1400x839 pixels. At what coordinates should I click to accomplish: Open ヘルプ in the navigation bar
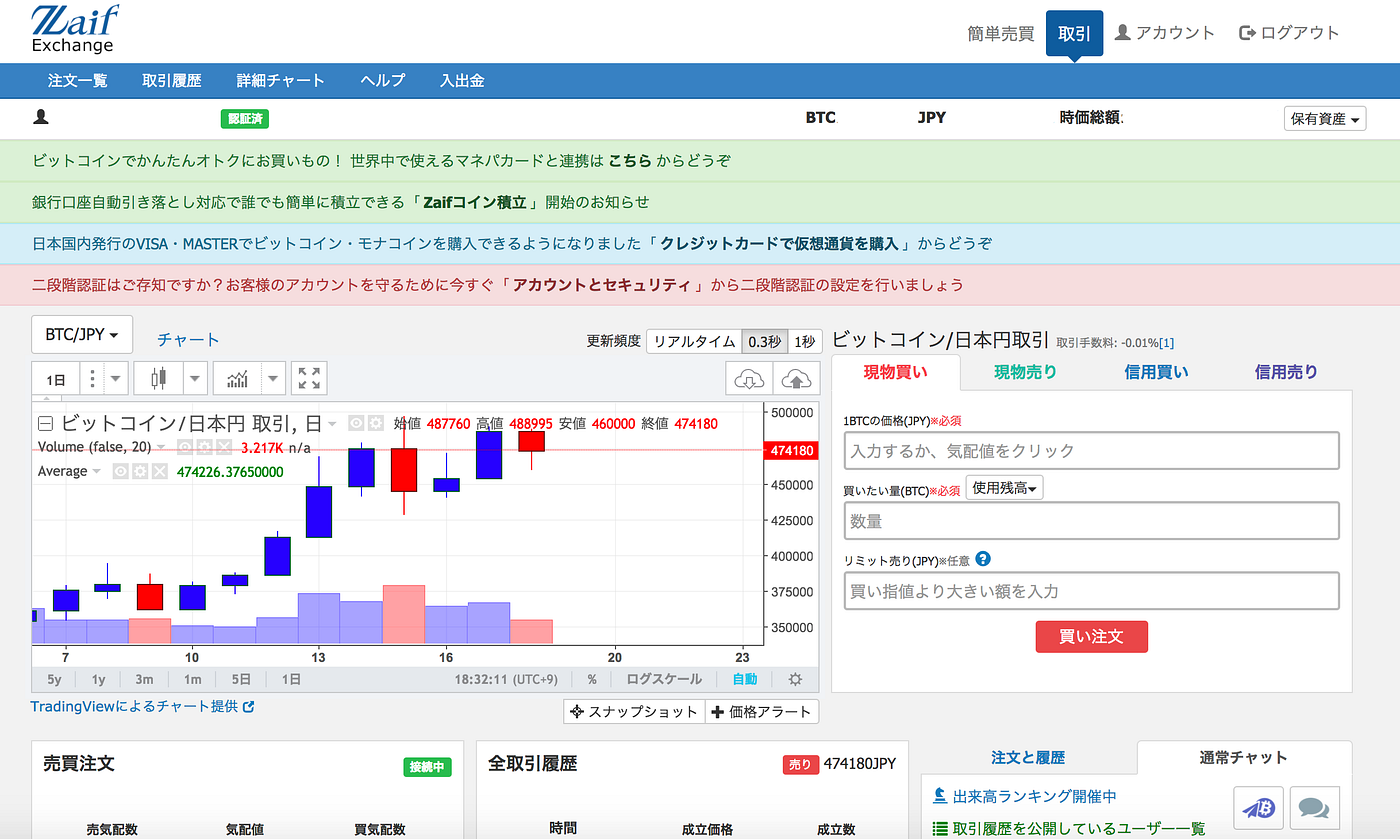point(382,81)
